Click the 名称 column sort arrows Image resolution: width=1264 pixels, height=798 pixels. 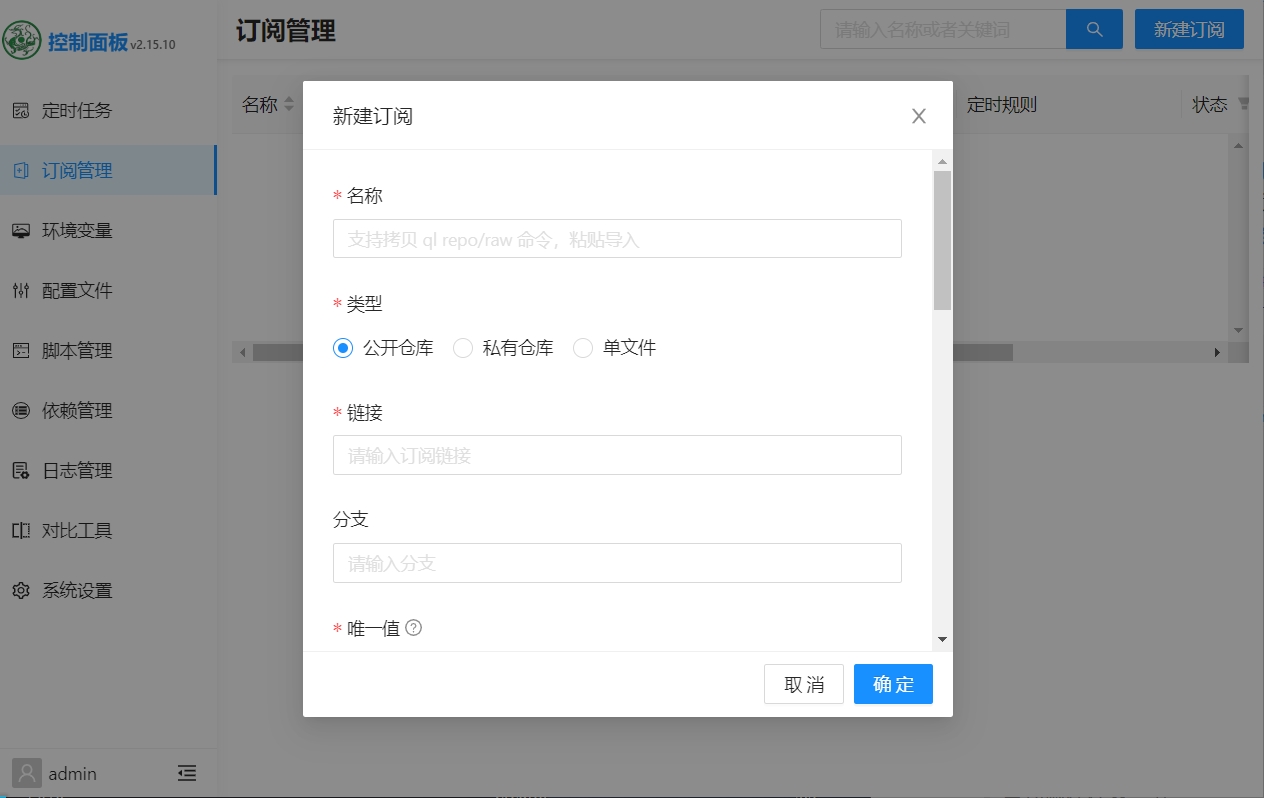[x=289, y=104]
